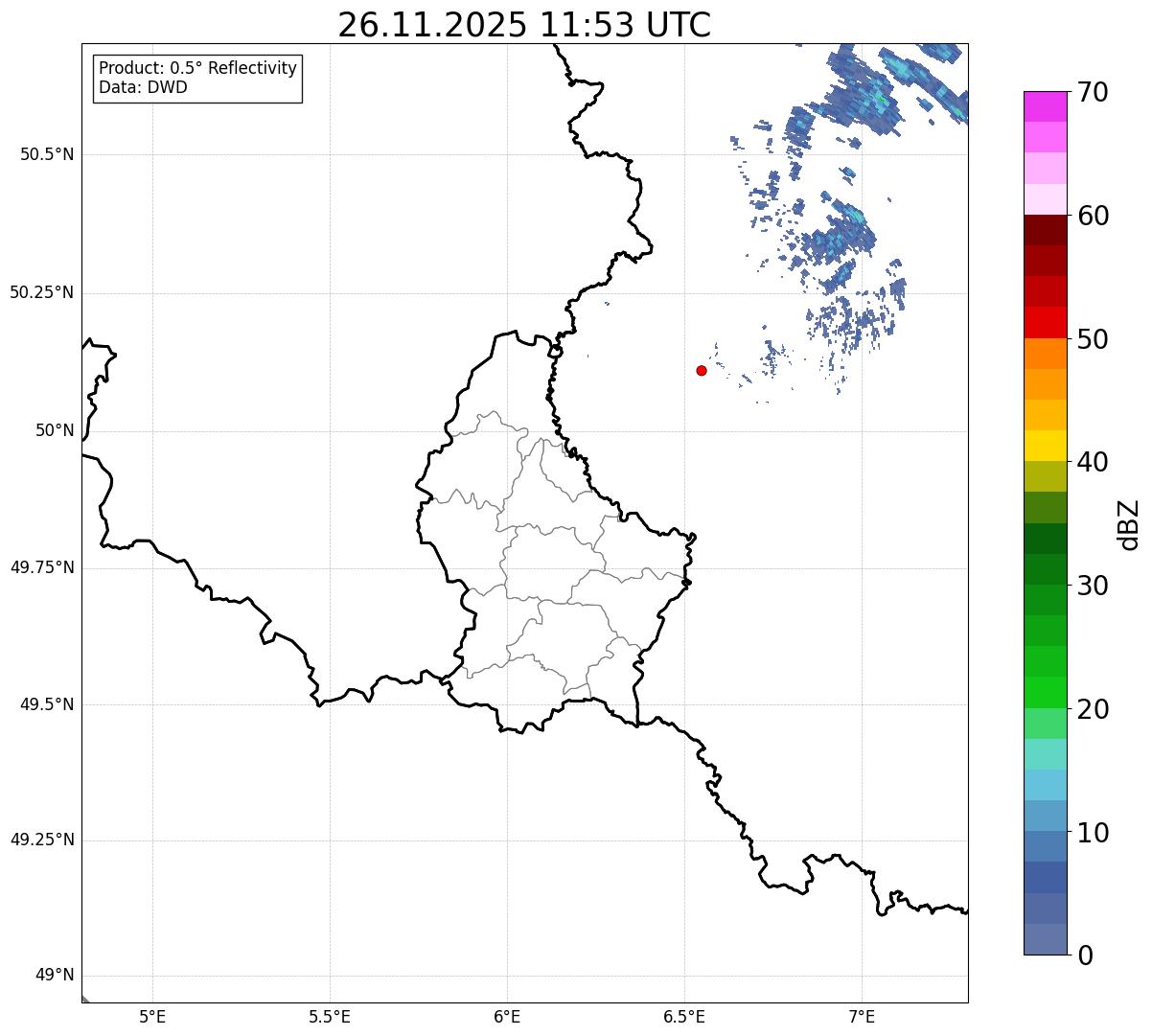Click the magenta swatch at top of colorbar

(1045, 106)
